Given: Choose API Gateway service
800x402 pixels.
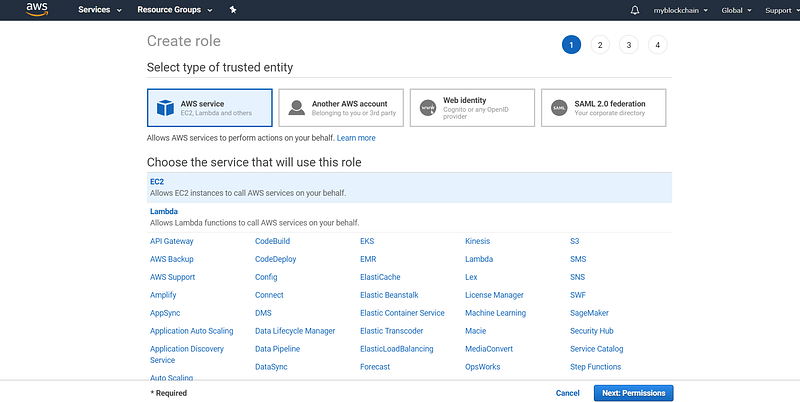Looking at the screenshot, I should pos(171,241).
